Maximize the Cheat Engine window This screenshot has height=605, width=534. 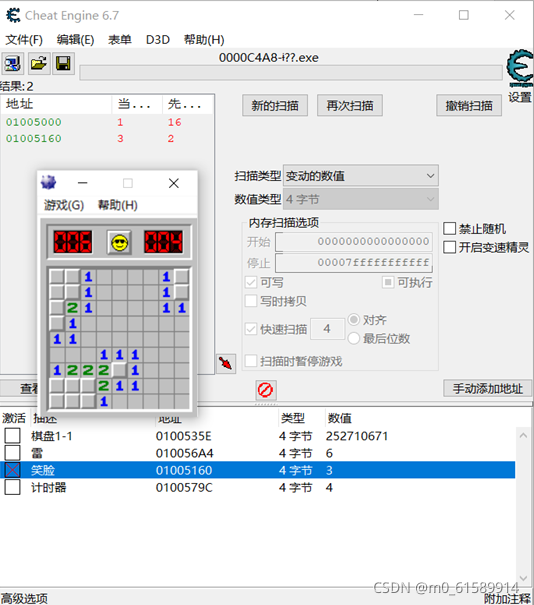tap(464, 15)
